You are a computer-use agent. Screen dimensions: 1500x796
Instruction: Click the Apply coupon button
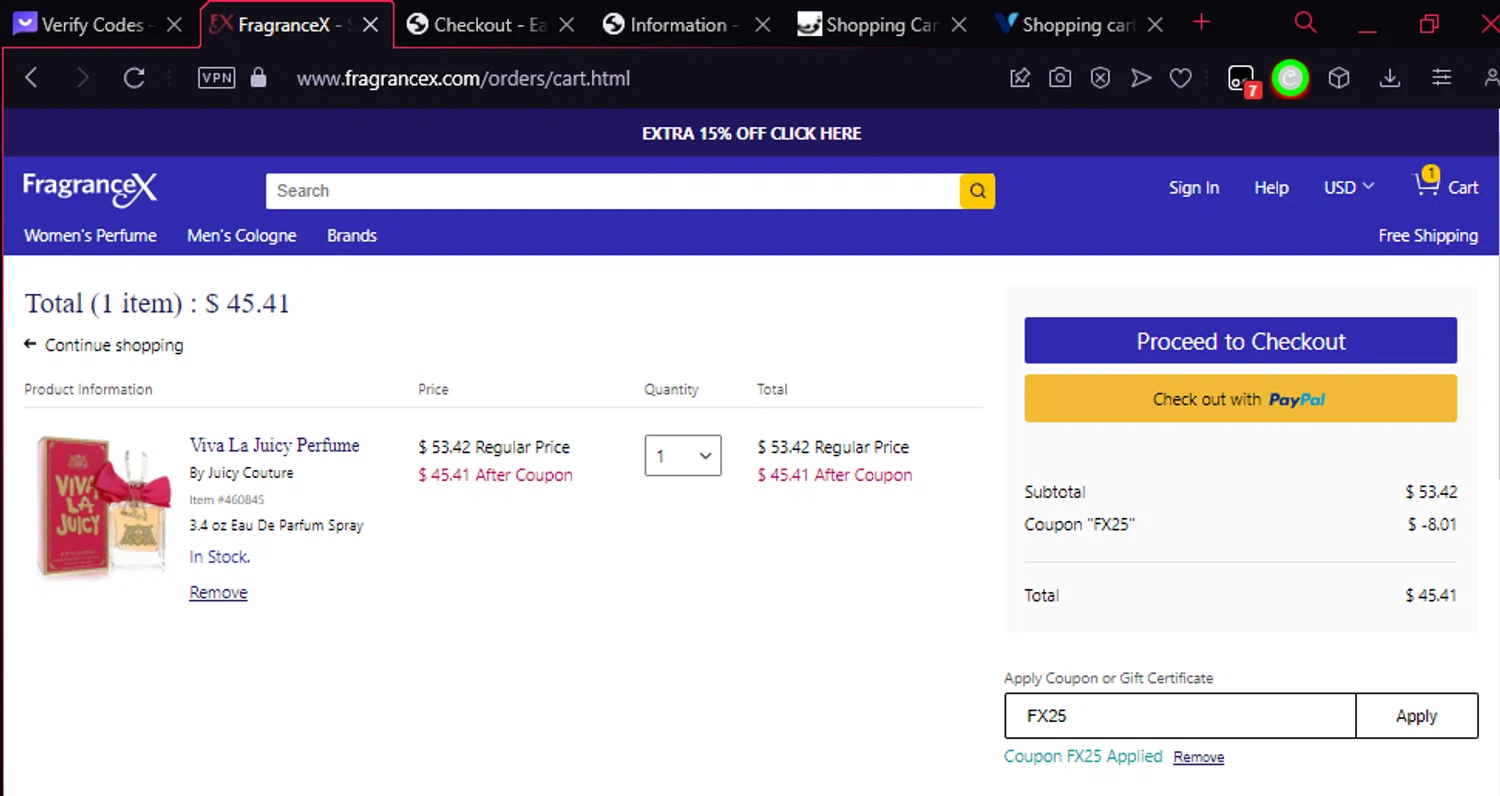1416,716
